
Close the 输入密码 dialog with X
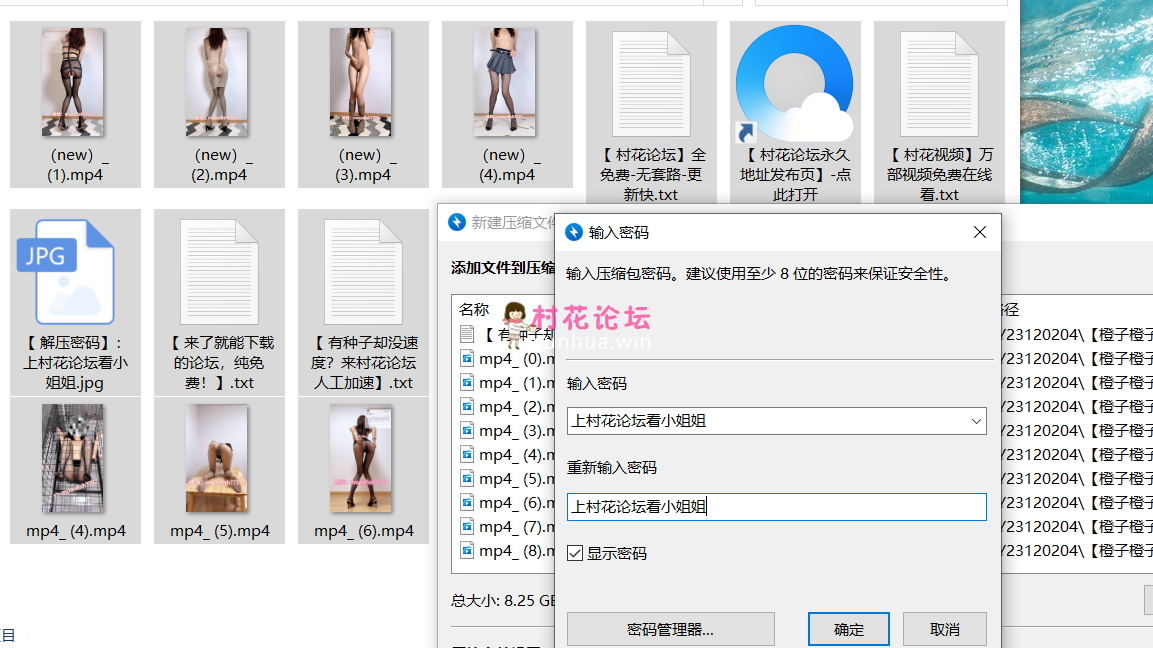point(979,232)
